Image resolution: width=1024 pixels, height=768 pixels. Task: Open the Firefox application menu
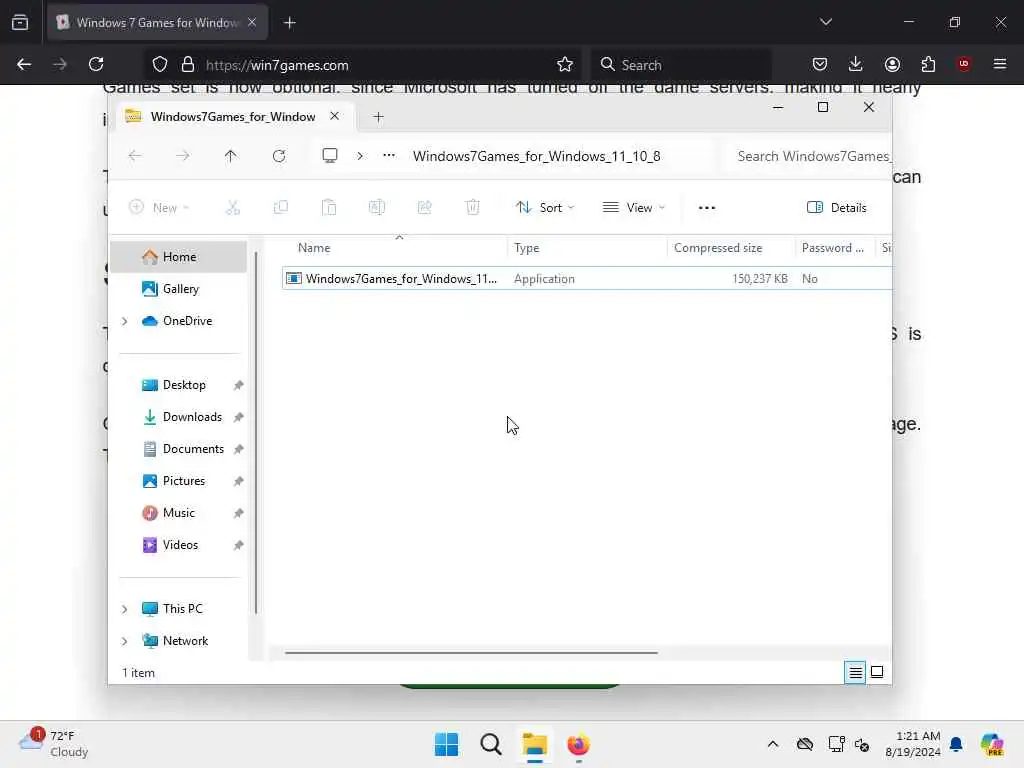click(x=1000, y=64)
